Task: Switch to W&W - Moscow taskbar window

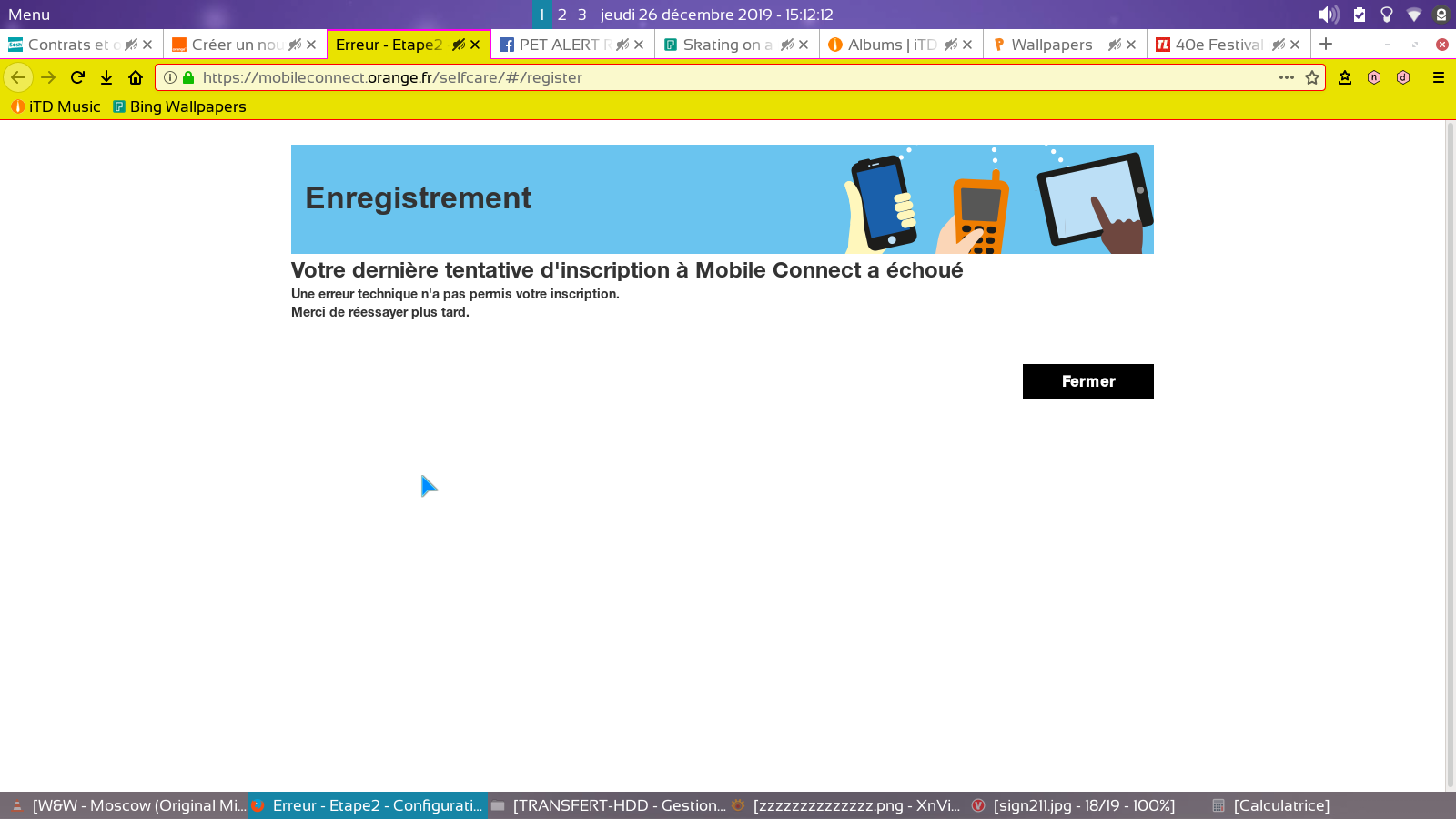Action: click(128, 805)
